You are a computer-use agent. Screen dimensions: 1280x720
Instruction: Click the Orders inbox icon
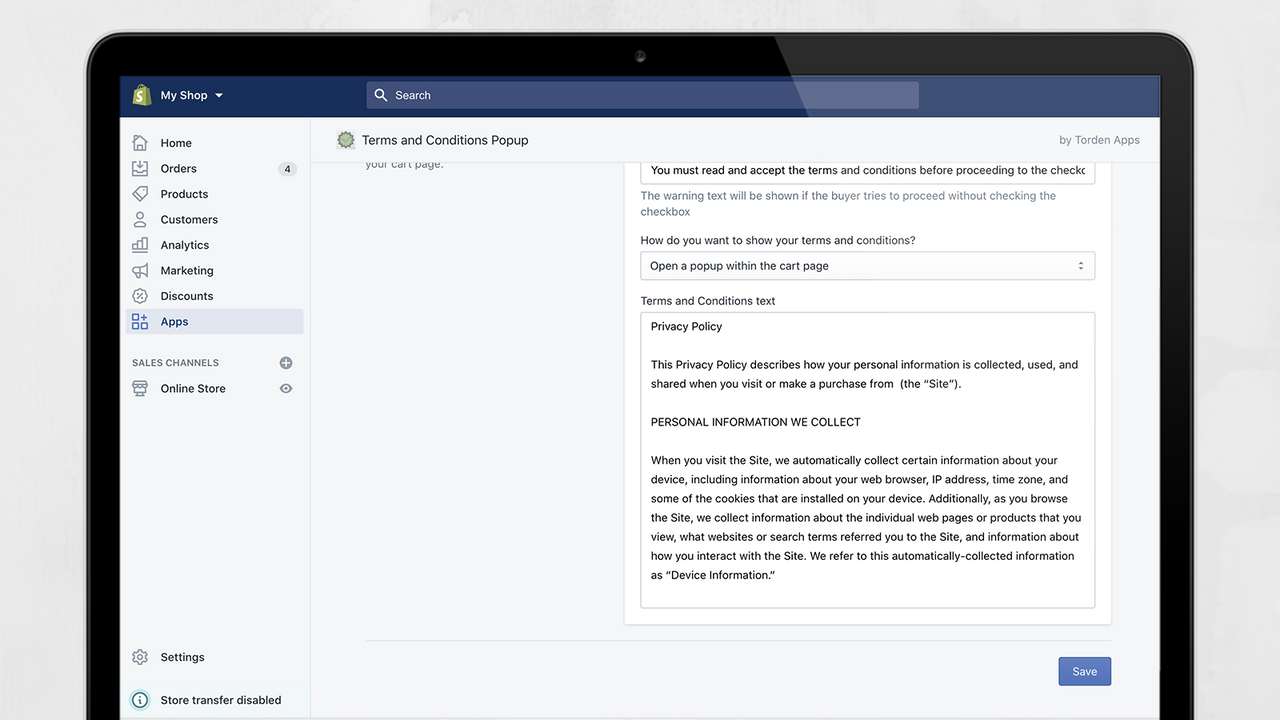coord(140,168)
